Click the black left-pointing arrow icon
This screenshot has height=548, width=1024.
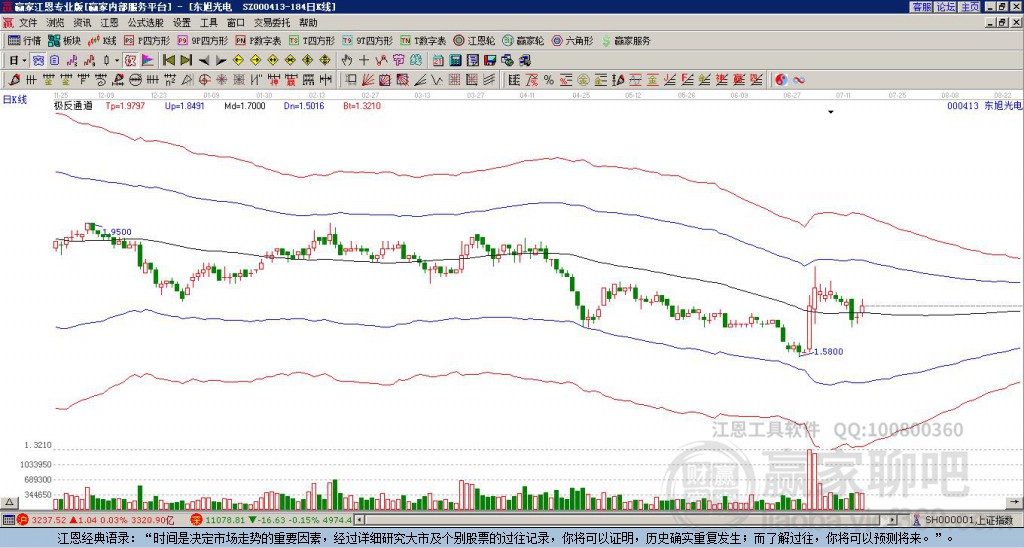[x=204, y=61]
